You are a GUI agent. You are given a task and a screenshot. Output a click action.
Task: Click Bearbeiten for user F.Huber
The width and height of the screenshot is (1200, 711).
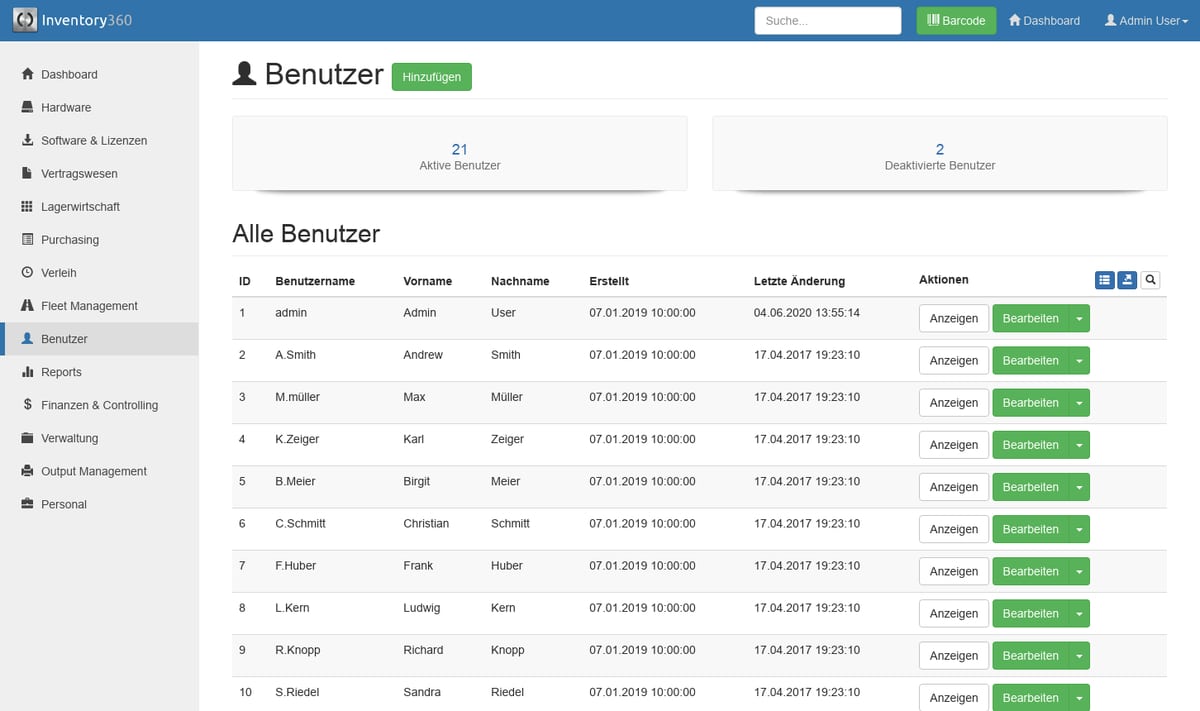coord(1030,572)
